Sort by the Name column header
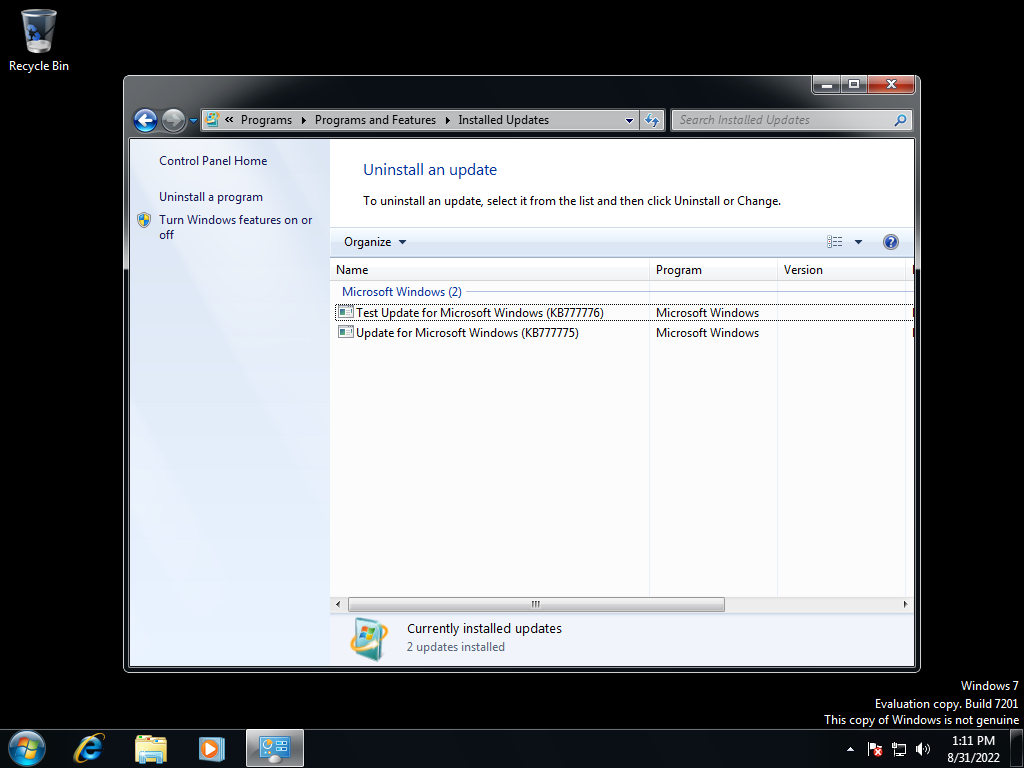Viewport: 1024px width, 768px height. [490, 270]
